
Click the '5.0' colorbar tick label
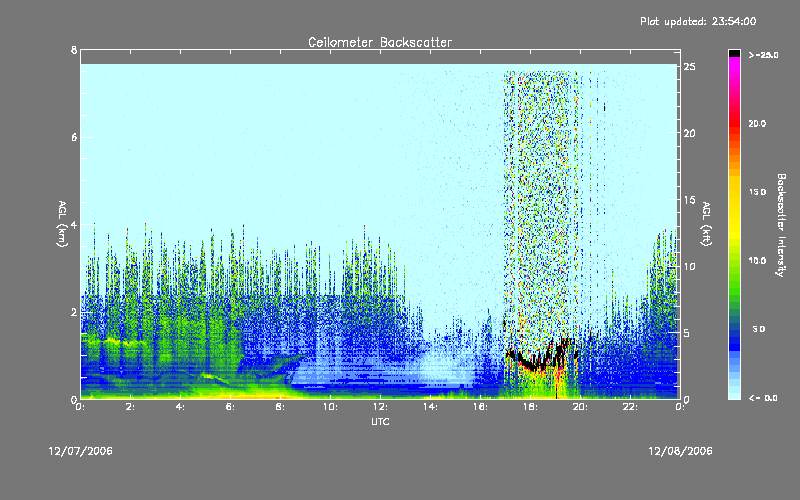[x=759, y=329]
